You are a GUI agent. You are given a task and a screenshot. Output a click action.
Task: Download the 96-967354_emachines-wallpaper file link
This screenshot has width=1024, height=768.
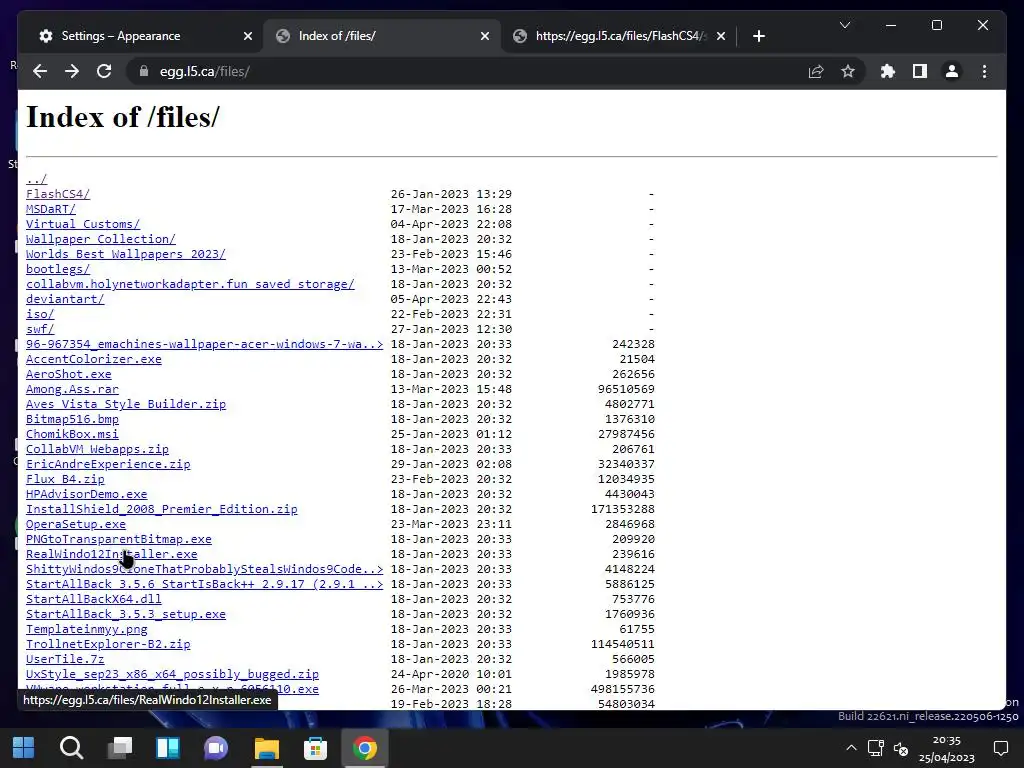204,344
